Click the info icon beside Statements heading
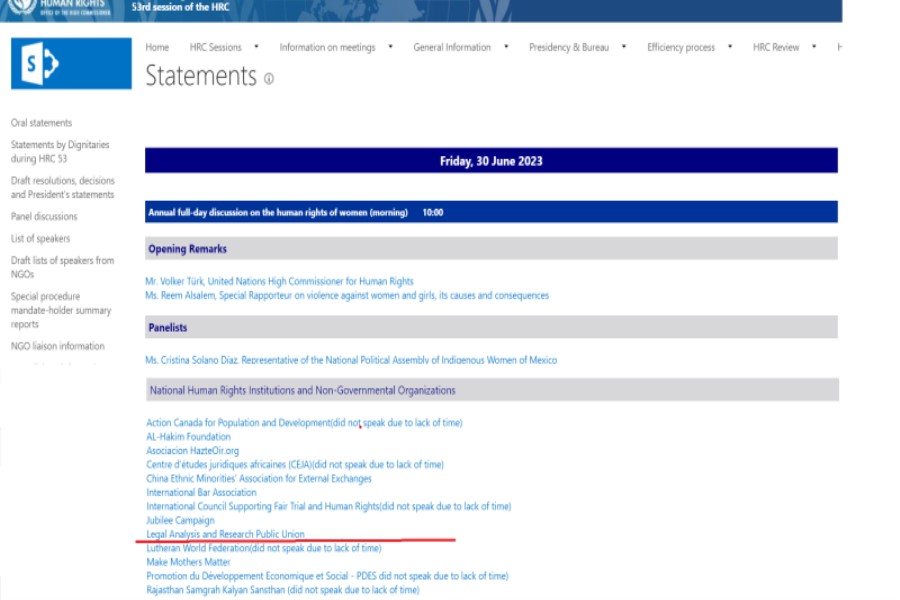 click(269, 79)
